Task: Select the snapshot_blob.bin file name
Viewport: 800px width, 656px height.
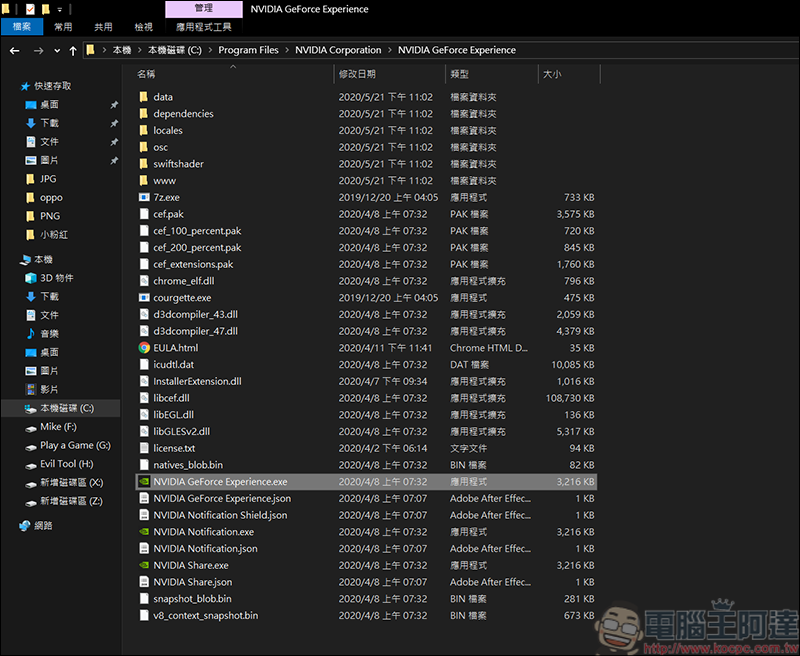Action: [x=192, y=599]
